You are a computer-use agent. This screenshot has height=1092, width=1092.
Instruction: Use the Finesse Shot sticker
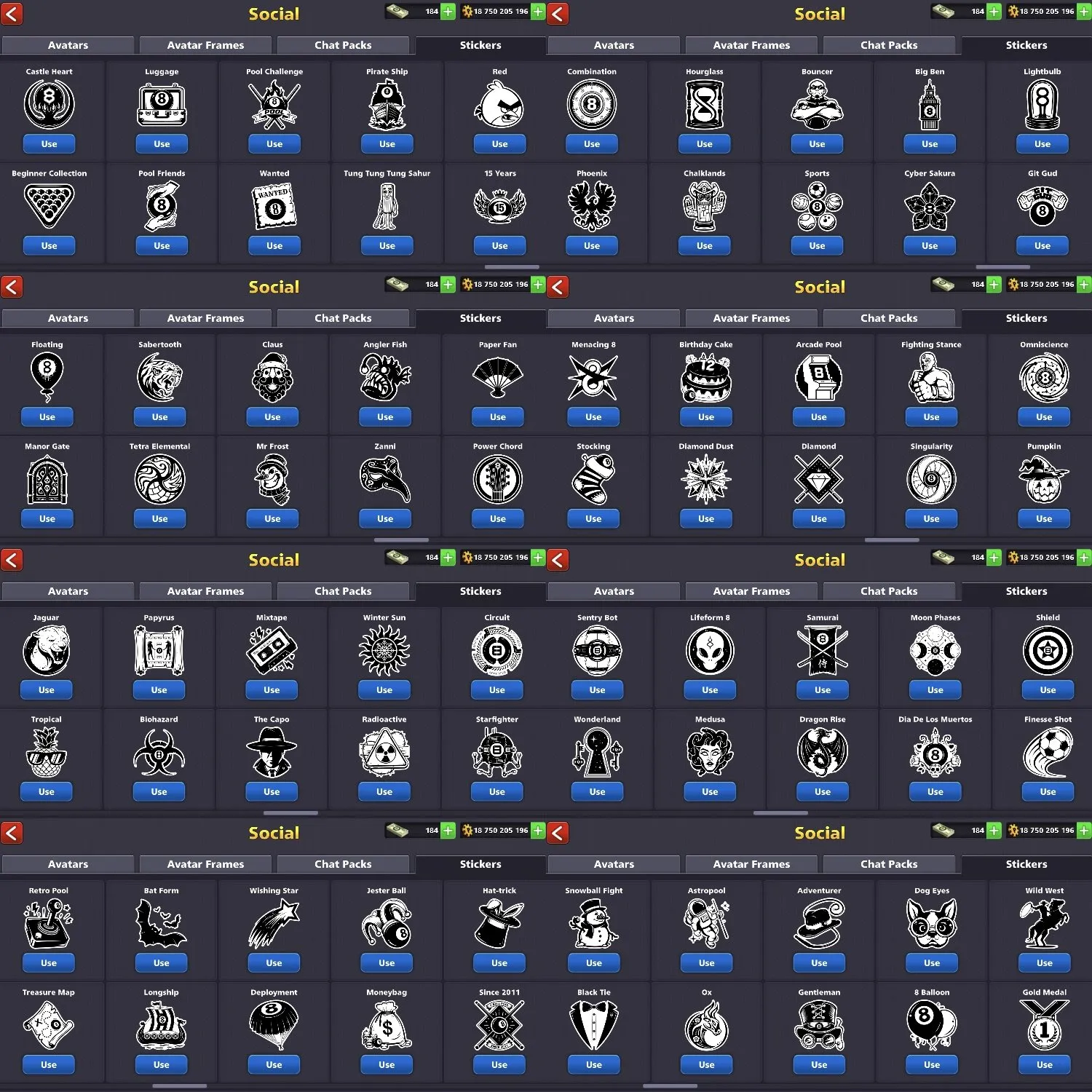[1048, 792]
